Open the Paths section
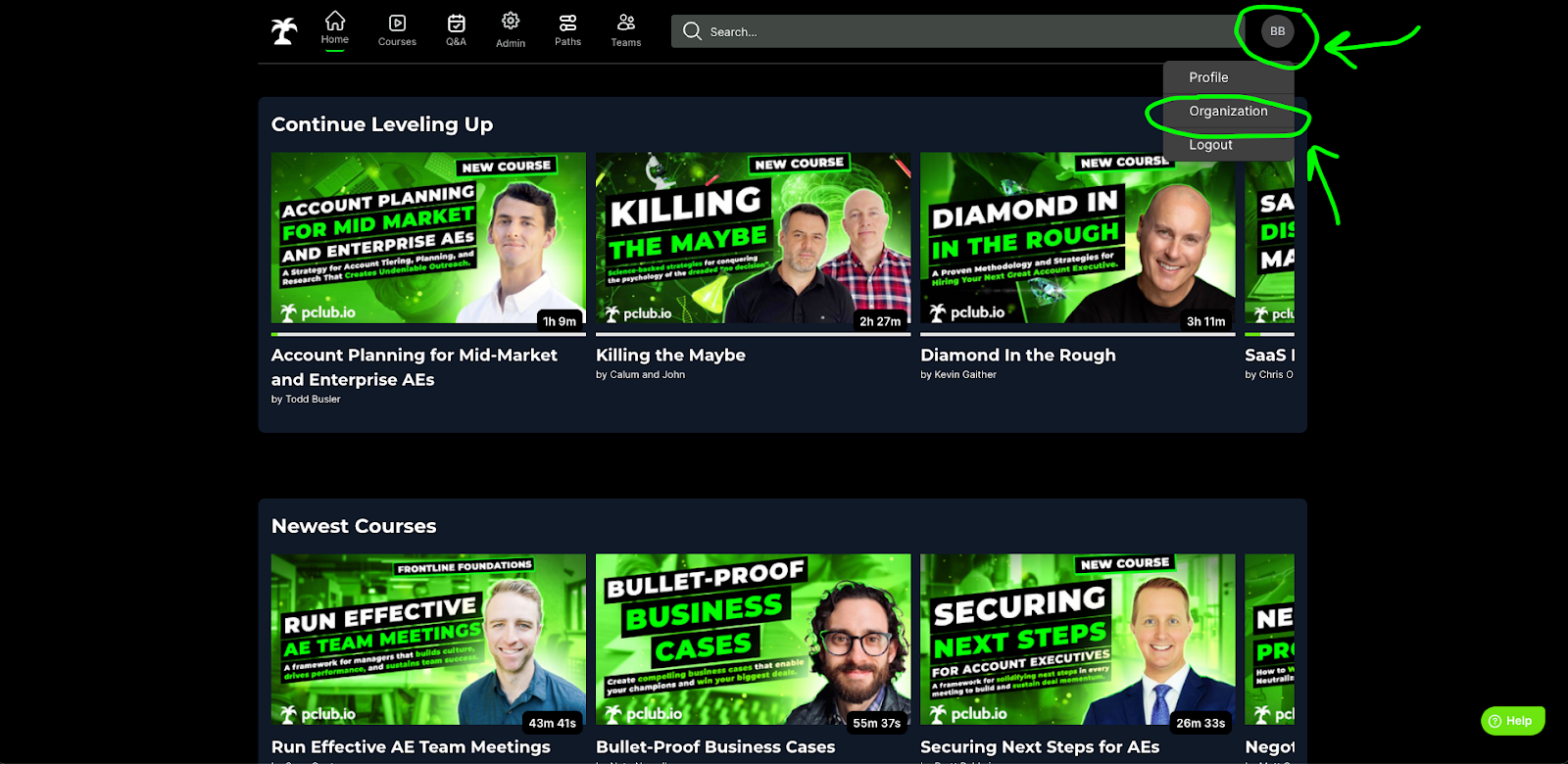The width and height of the screenshot is (1568, 764). tap(568, 30)
